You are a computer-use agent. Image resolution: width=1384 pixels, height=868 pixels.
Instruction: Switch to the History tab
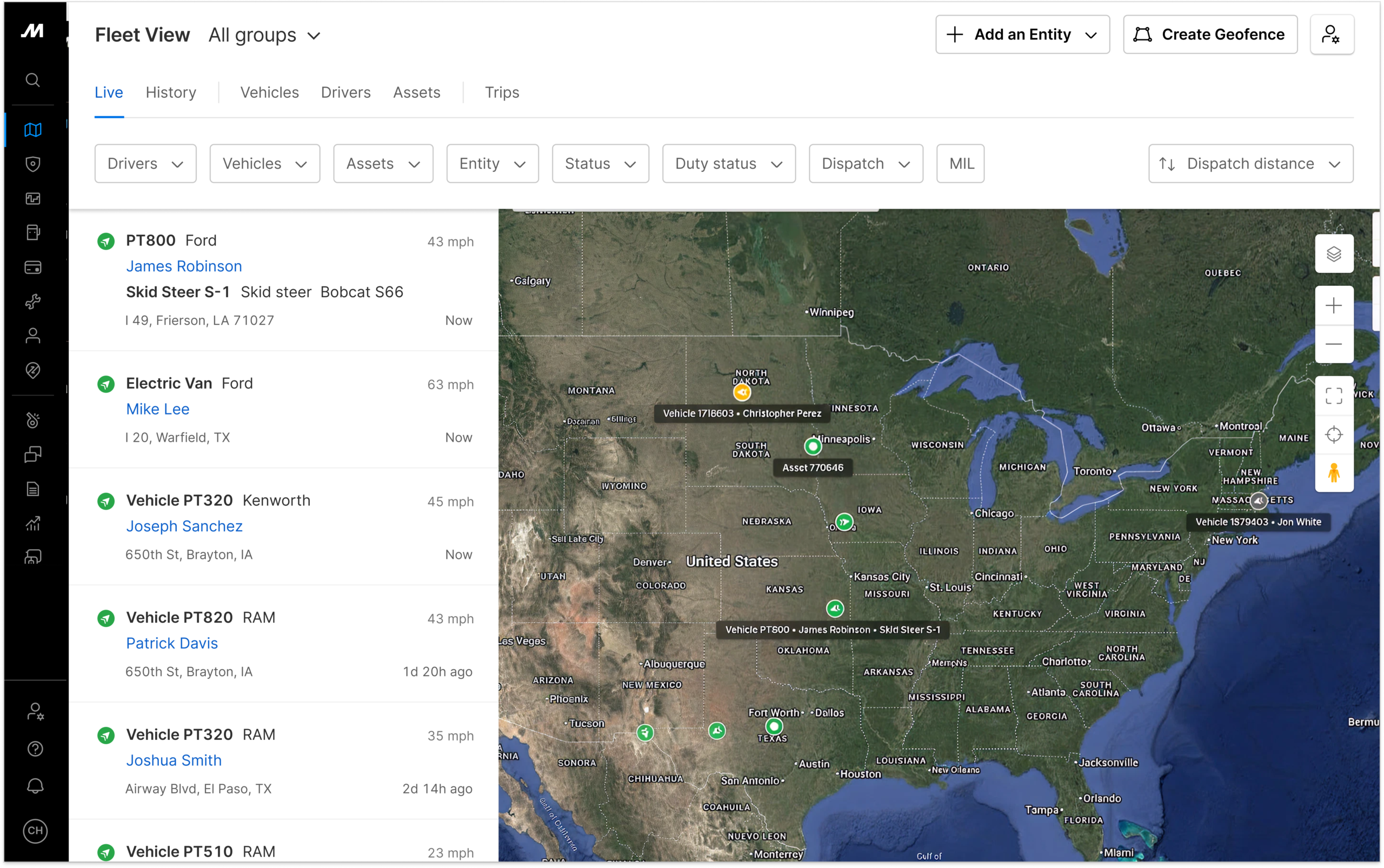[x=170, y=92]
